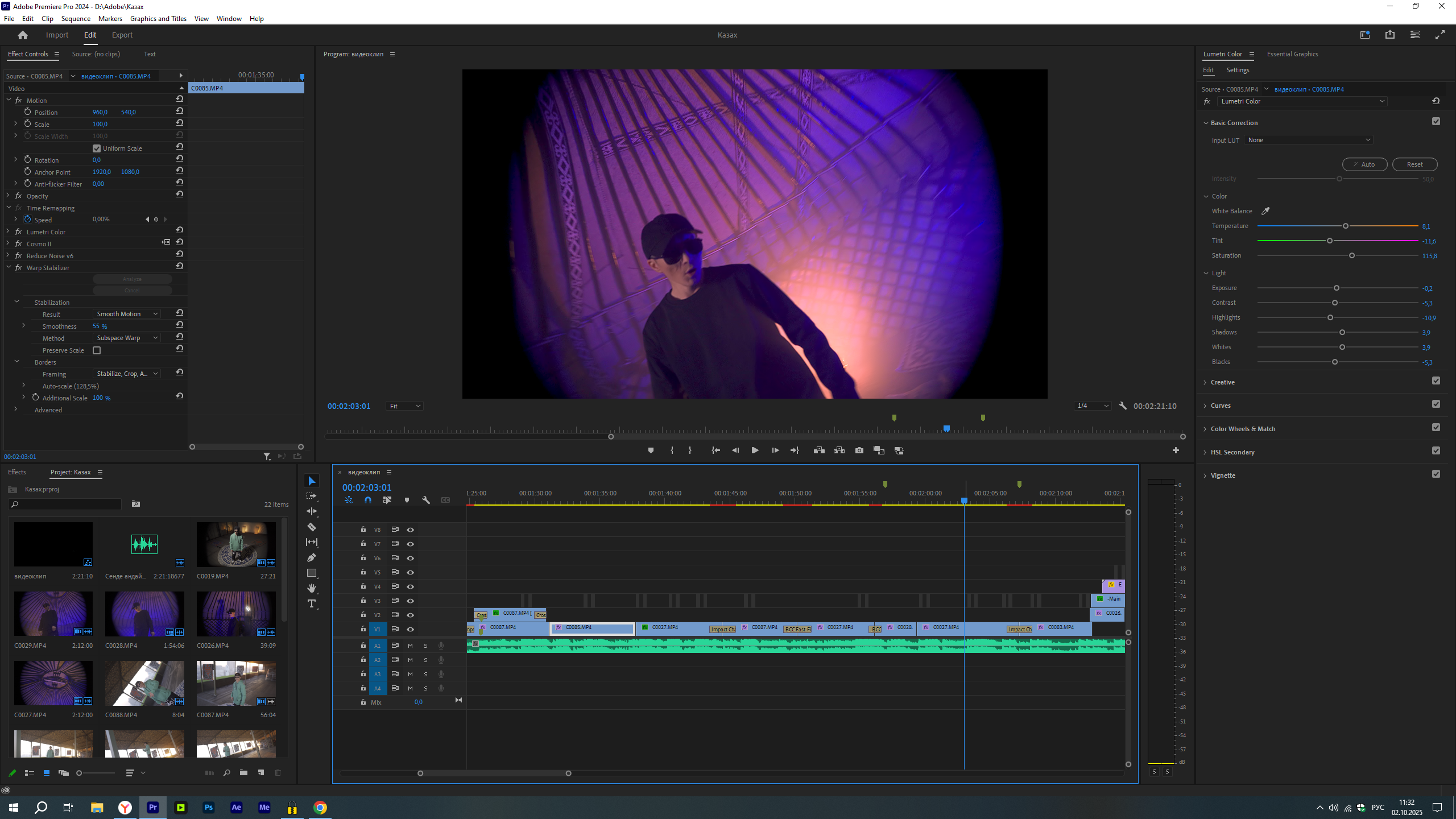
Task: Hide track V2 with eye toggle
Action: (x=410, y=615)
